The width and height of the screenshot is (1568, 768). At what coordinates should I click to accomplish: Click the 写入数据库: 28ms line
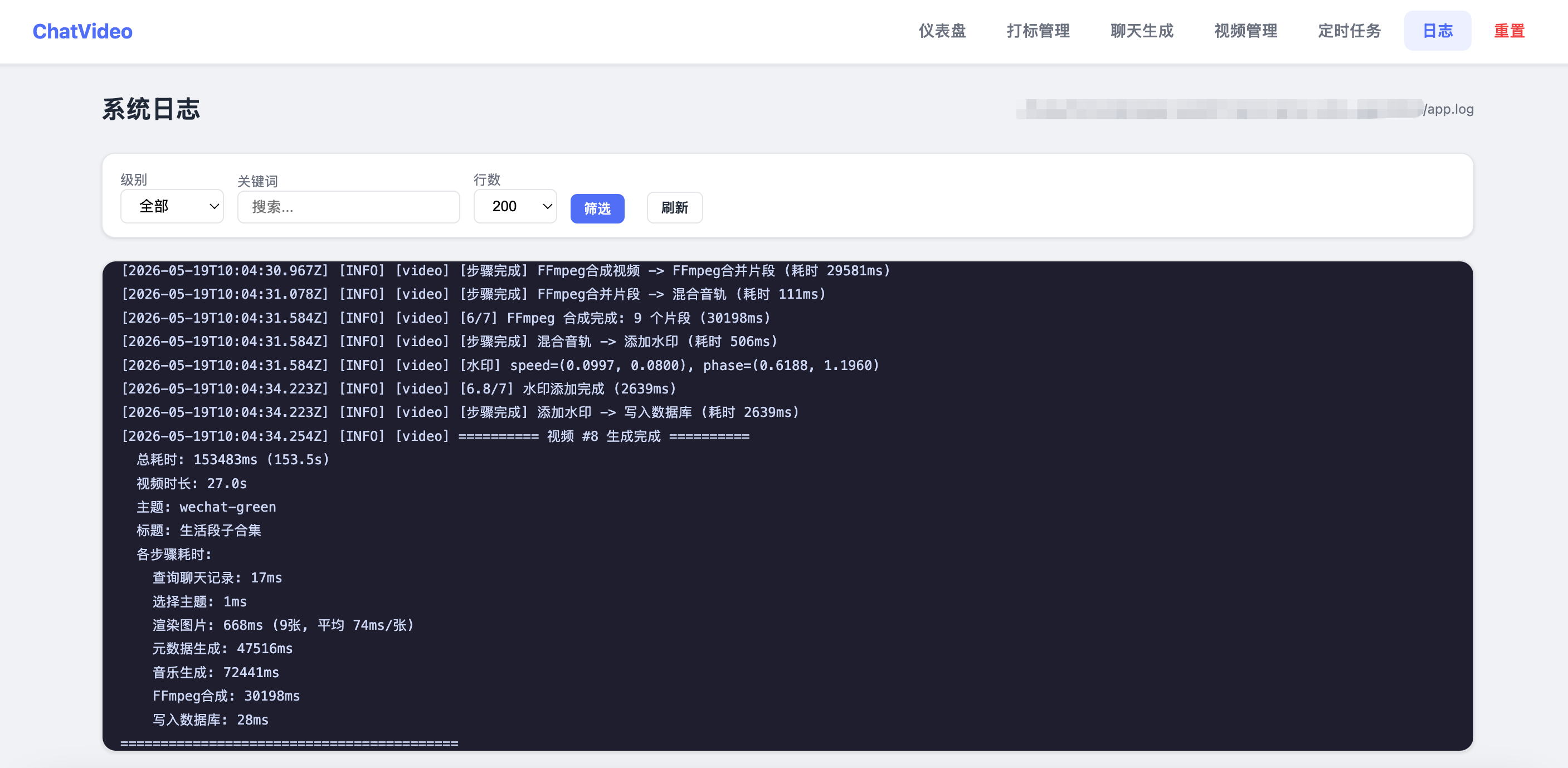(211, 720)
